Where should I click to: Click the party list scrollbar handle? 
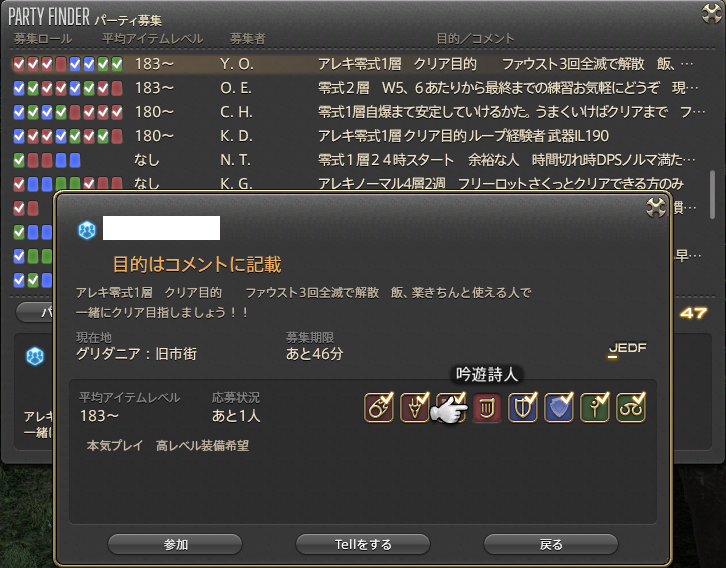712,194
